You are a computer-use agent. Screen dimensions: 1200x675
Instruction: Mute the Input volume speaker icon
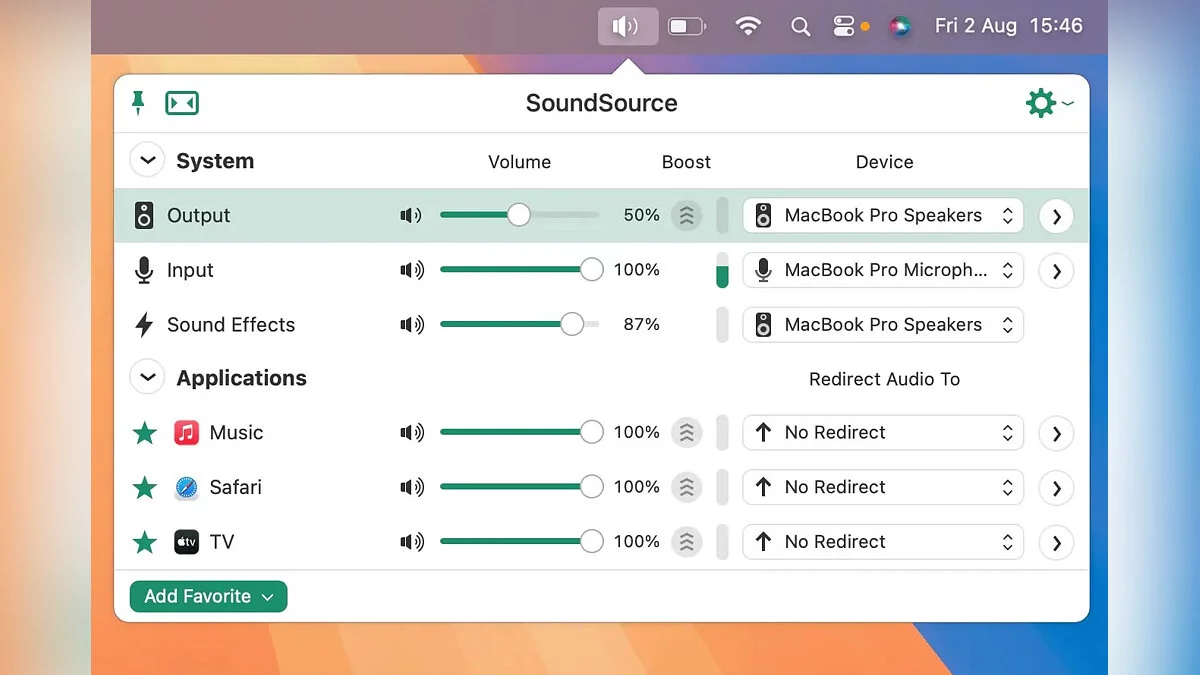point(411,270)
